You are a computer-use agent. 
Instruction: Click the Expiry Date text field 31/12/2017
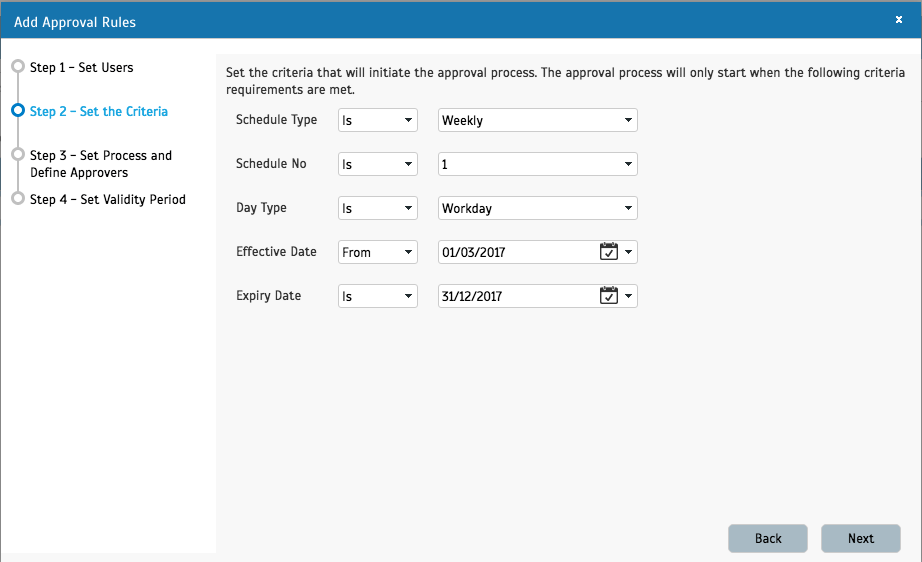[515, 296]
